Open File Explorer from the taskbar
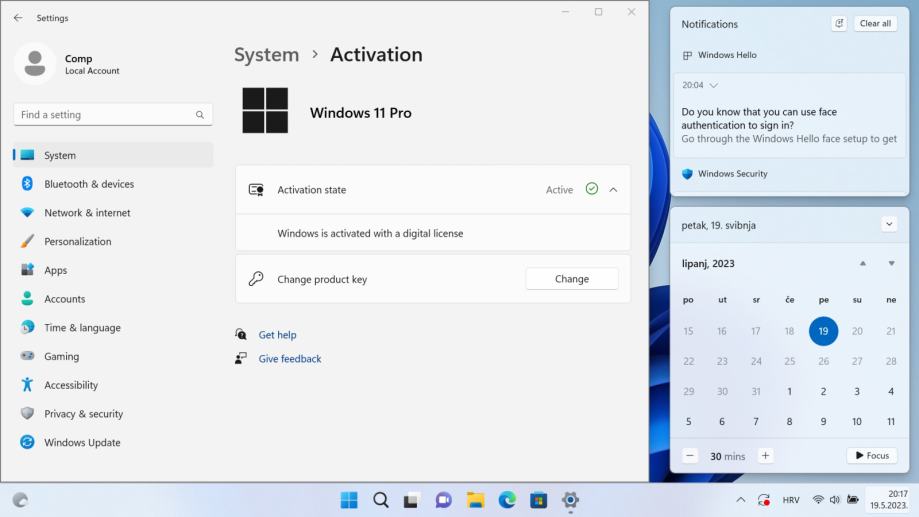The height and width of the screenshot is (517, 919). tap(476, 500)
